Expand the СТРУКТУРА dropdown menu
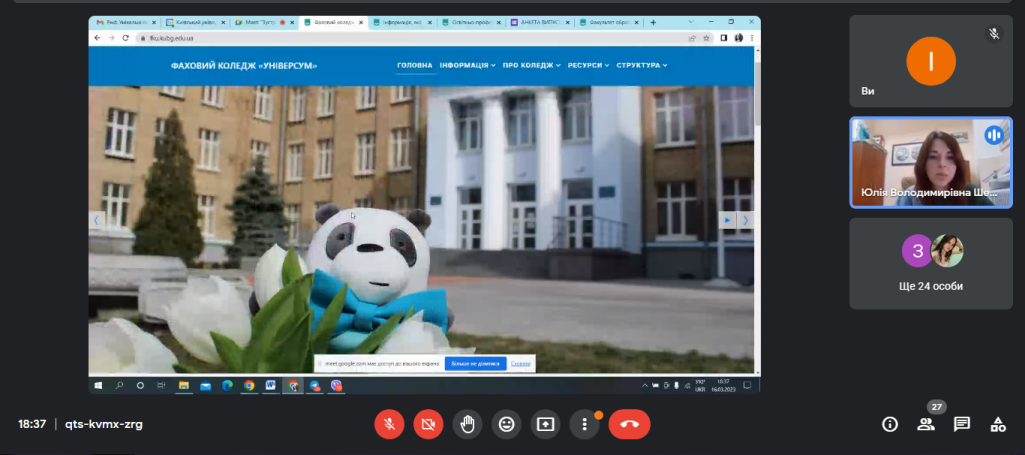1025x455 pixels. click(x=641, y=65)
